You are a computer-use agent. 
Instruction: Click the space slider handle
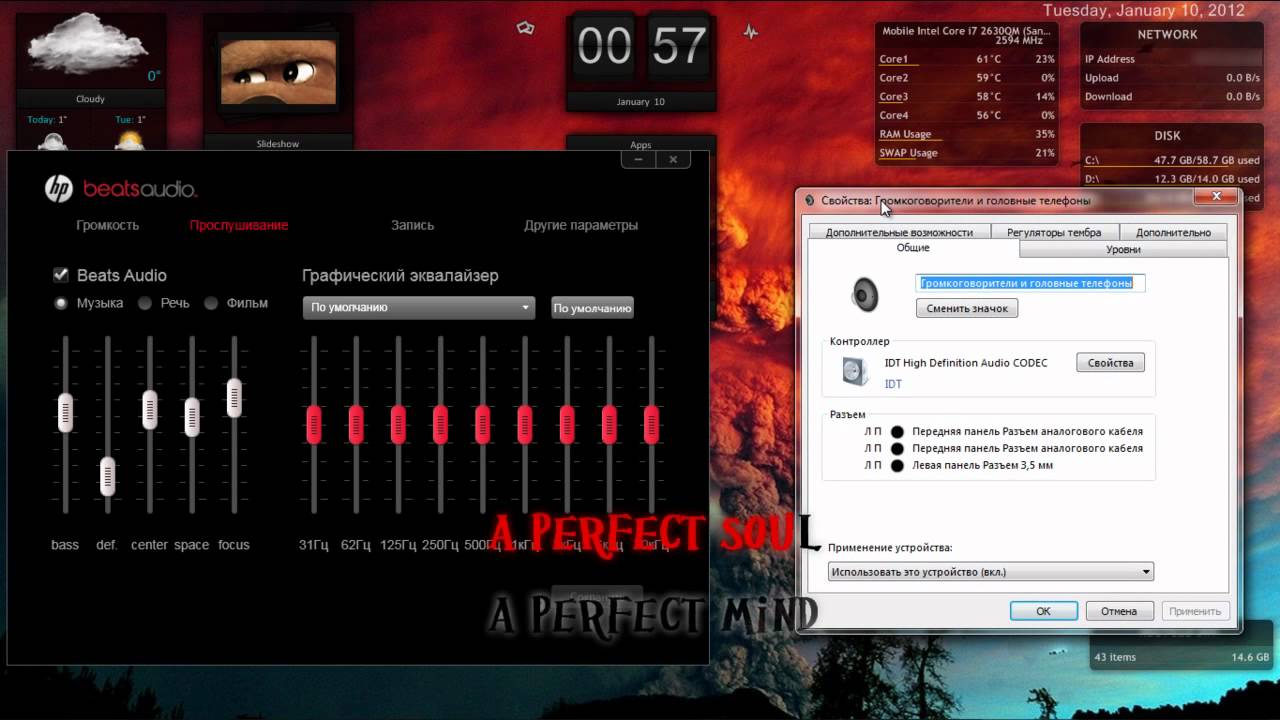click(192, 417)
